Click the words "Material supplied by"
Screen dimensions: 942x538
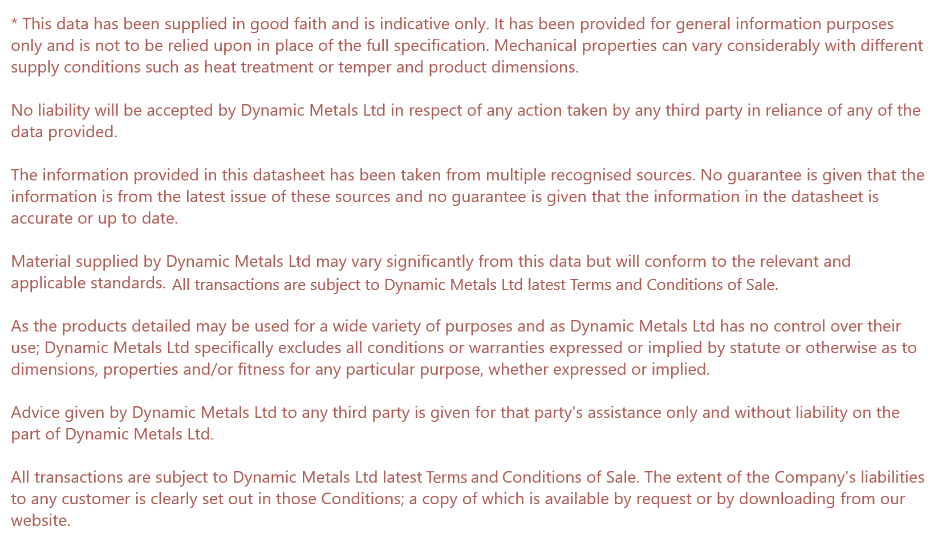(x=86, y=262)
